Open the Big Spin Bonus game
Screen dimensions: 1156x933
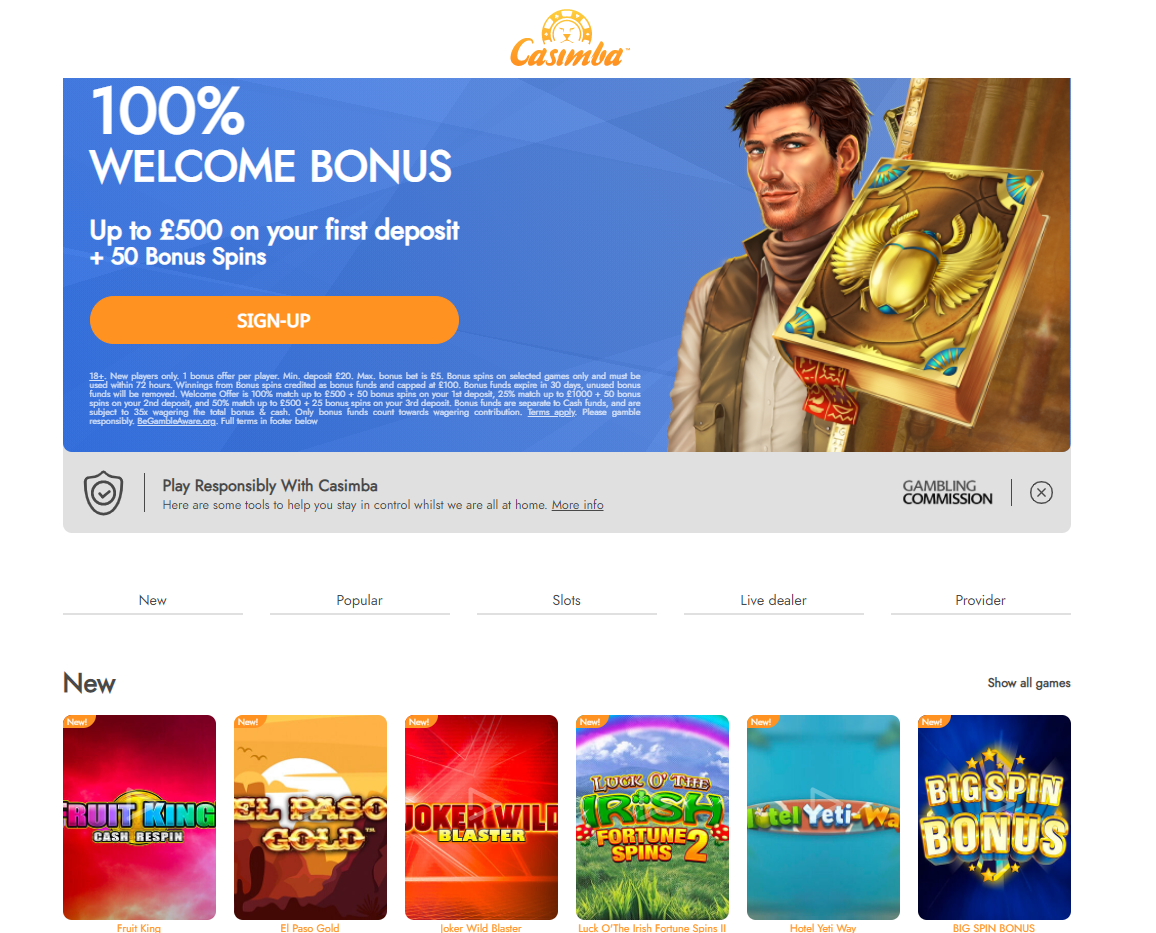(x=995, y=817)
